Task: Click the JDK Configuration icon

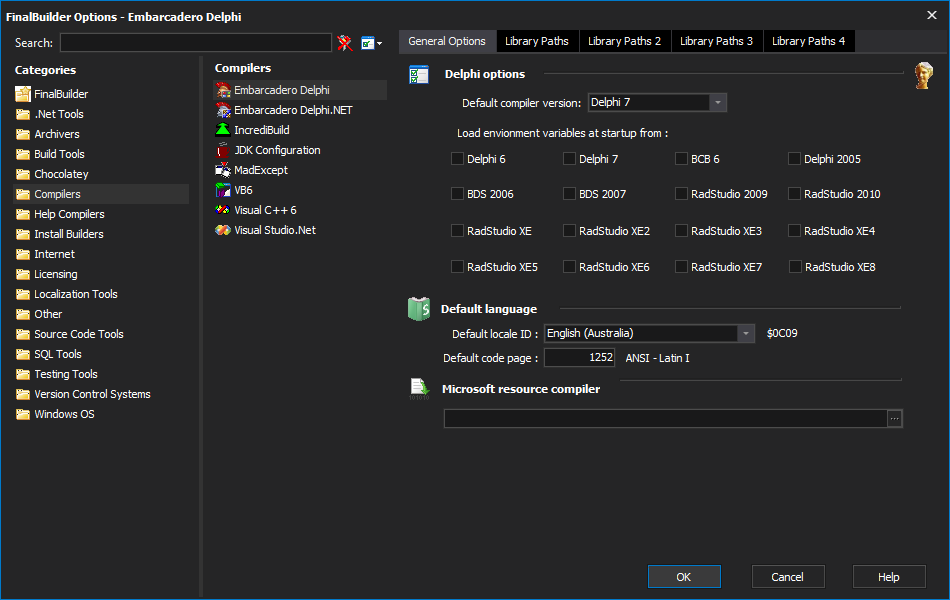Action: pyautogui.click(x=223, y=150)
